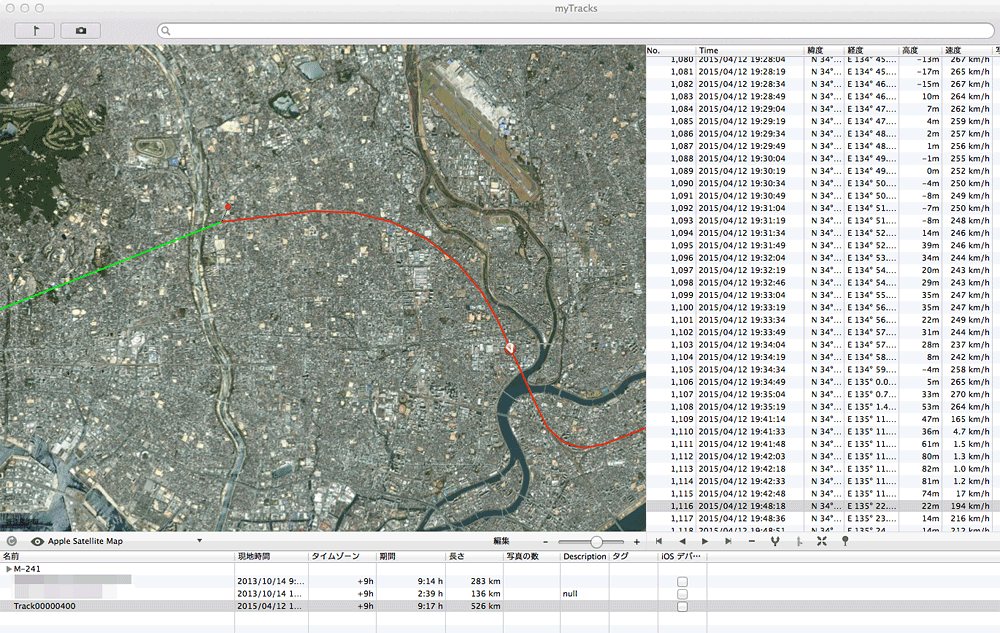The image size is (1000, 633).
Task: Click the 高度 altitude column header
Action: [x=920, y=50]
